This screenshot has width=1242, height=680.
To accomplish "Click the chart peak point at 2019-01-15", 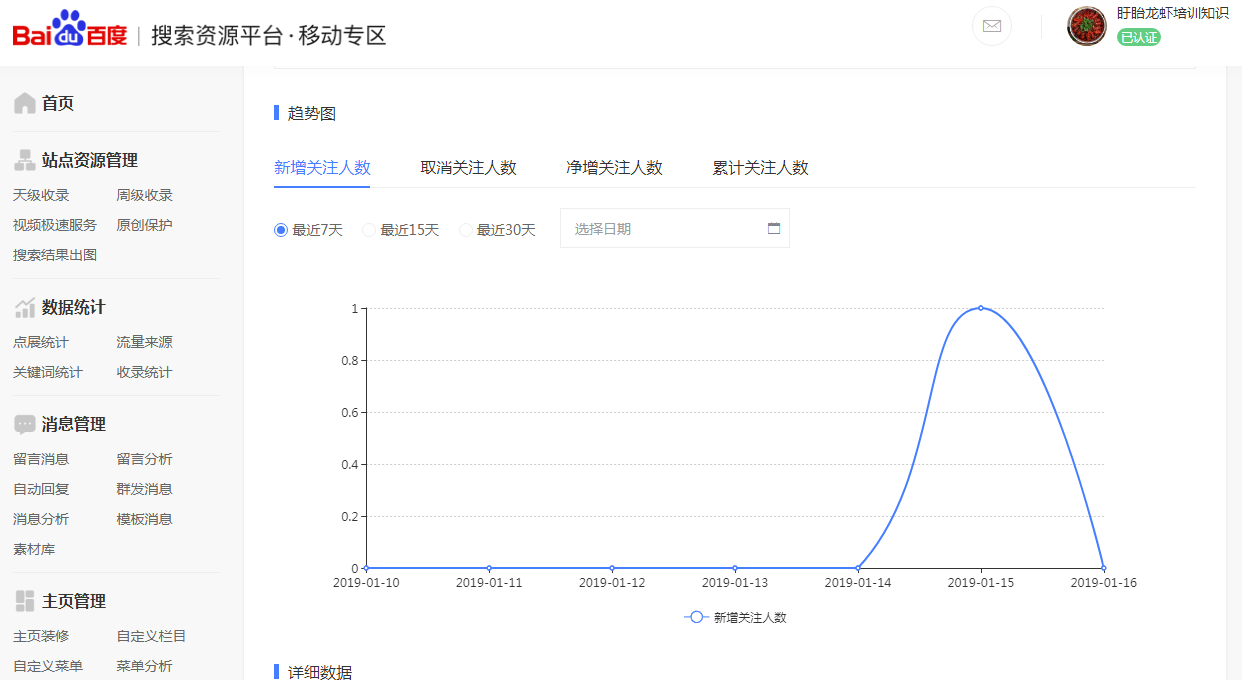I will [x=980, y=308].
